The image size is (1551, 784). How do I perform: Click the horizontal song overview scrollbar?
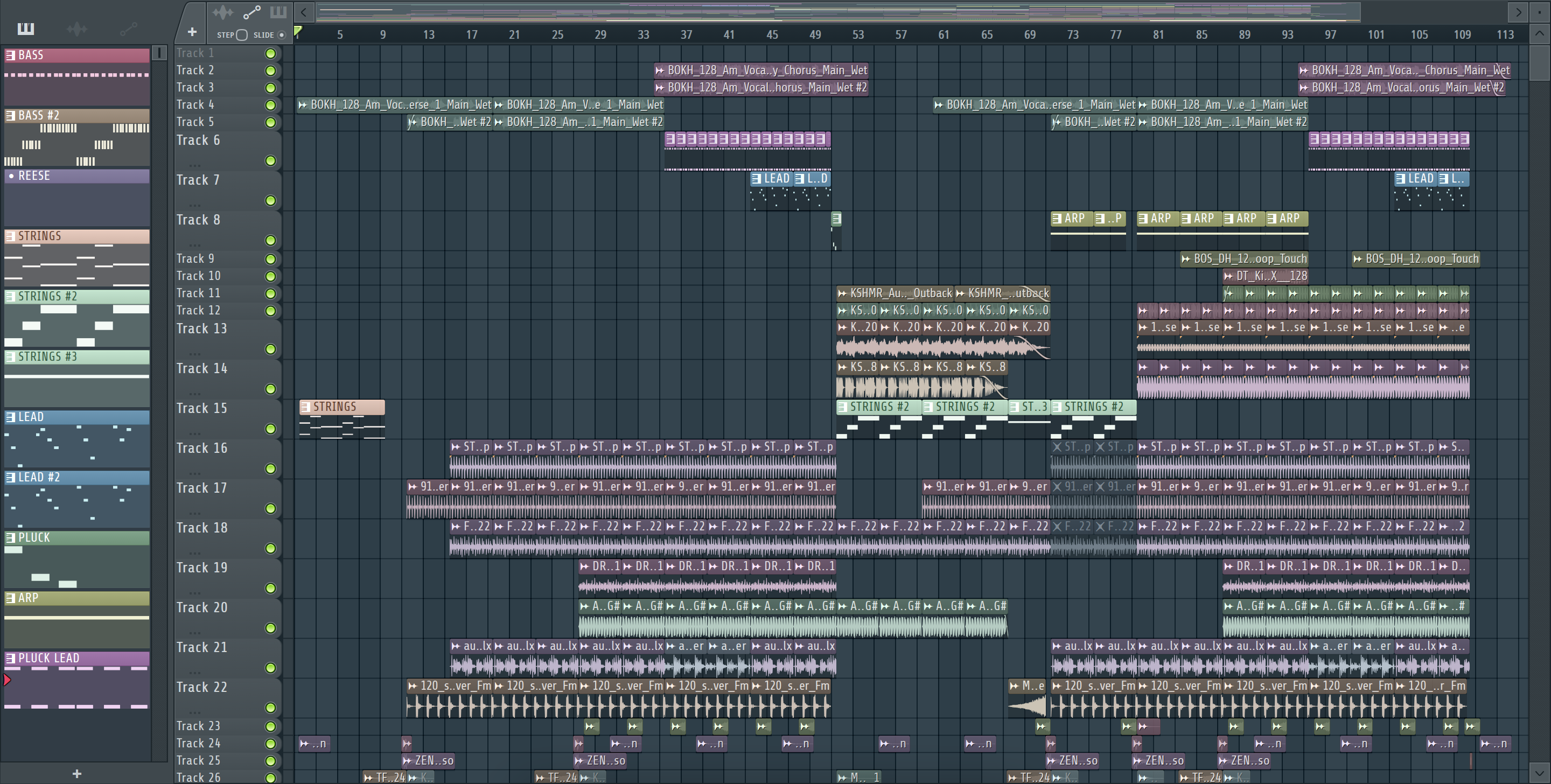(x=837, y=11)
